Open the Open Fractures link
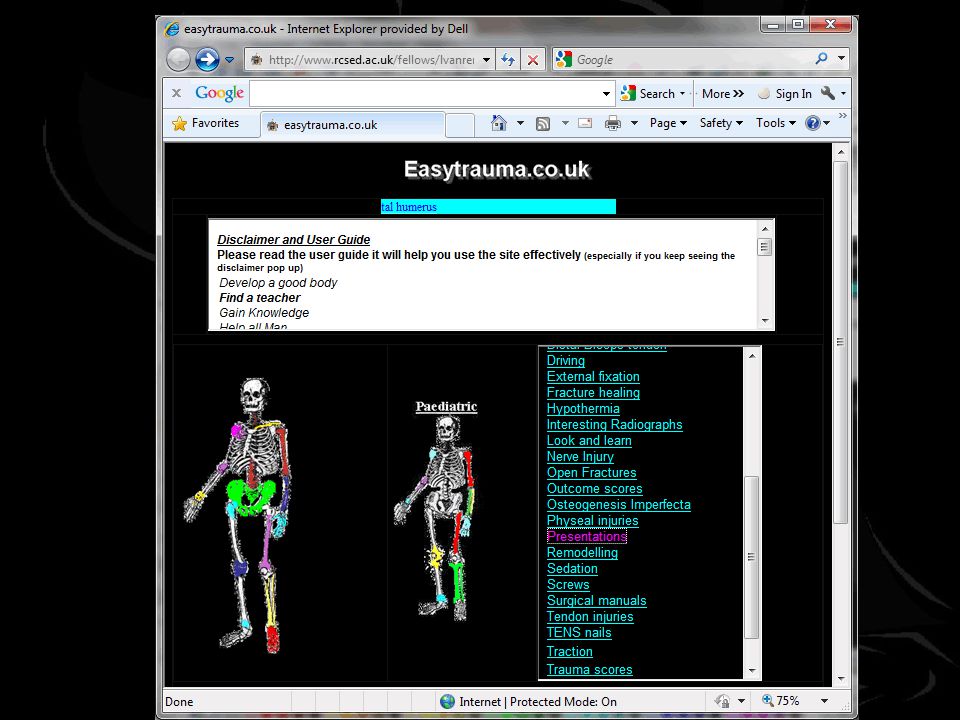 click(591, 473)
